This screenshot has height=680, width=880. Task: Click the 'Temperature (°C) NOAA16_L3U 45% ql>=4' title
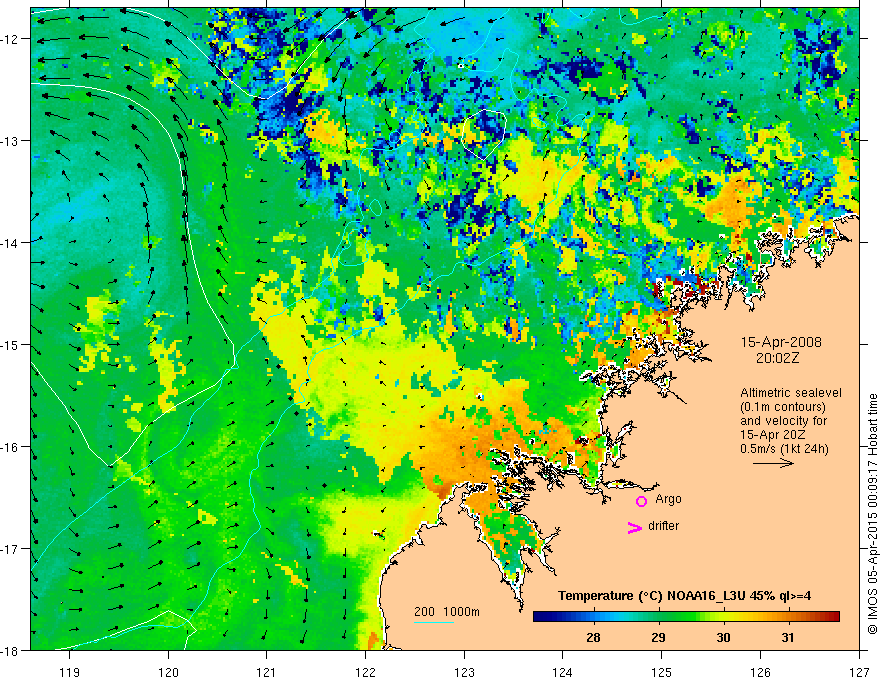click(684, 596)
